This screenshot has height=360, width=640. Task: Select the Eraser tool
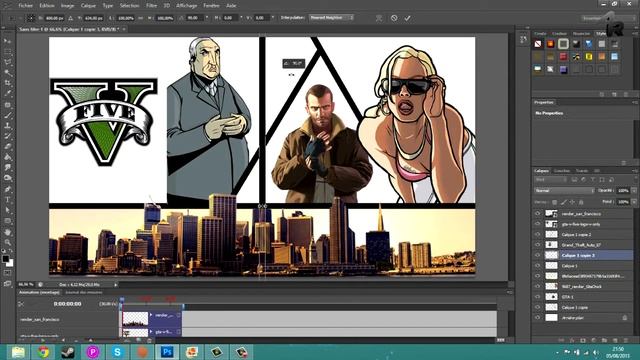(7, 147)
